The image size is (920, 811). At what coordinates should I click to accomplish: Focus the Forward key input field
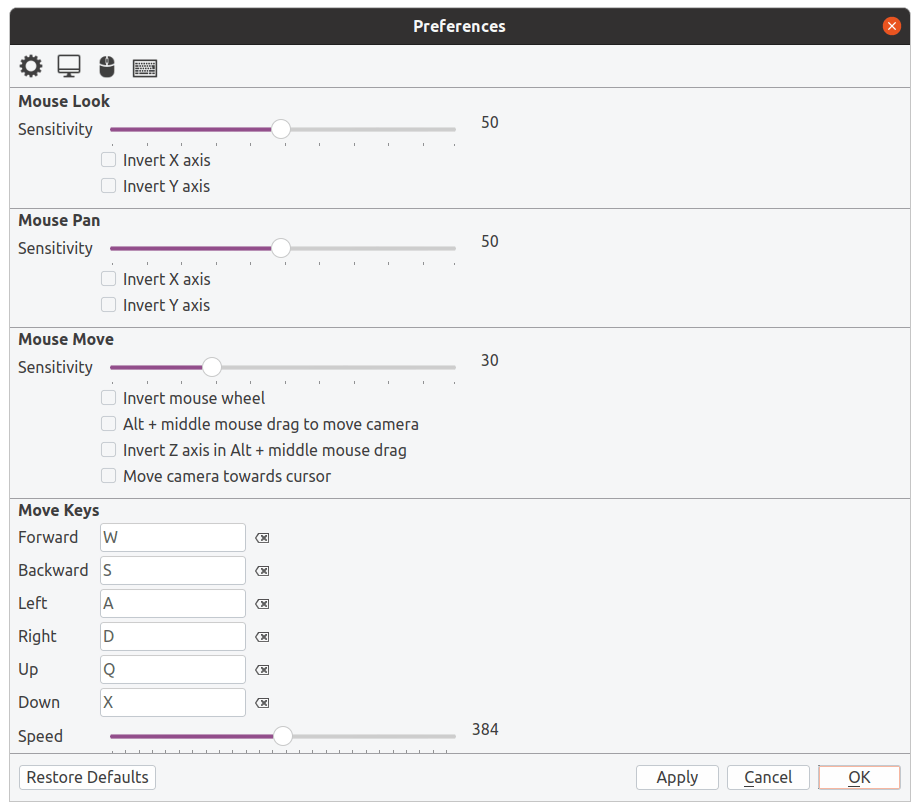tap(172, 538)
